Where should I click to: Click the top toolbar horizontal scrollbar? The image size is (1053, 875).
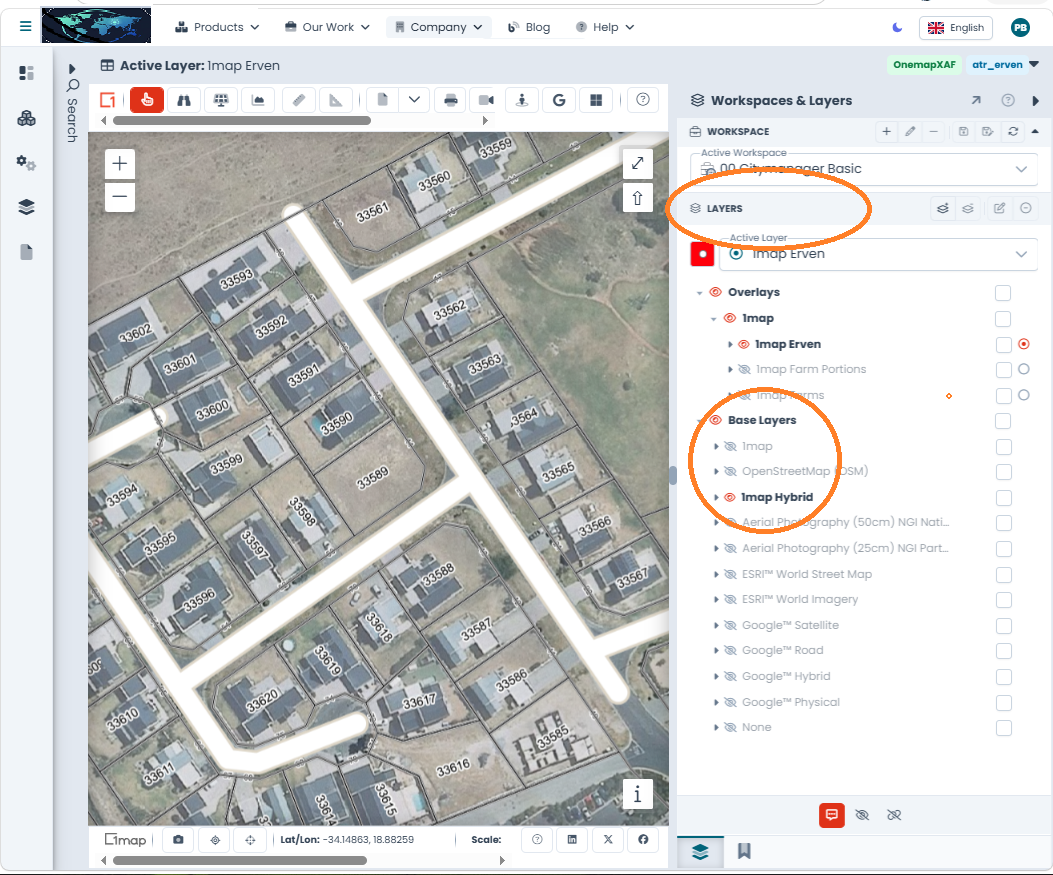(242, 121)
